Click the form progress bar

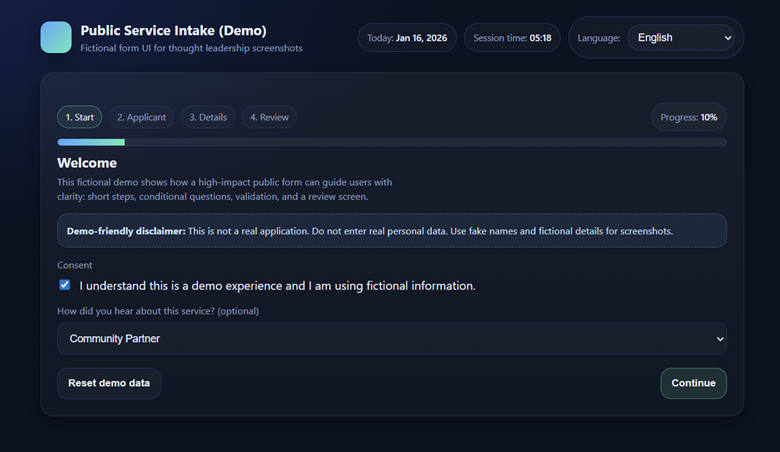392,142
